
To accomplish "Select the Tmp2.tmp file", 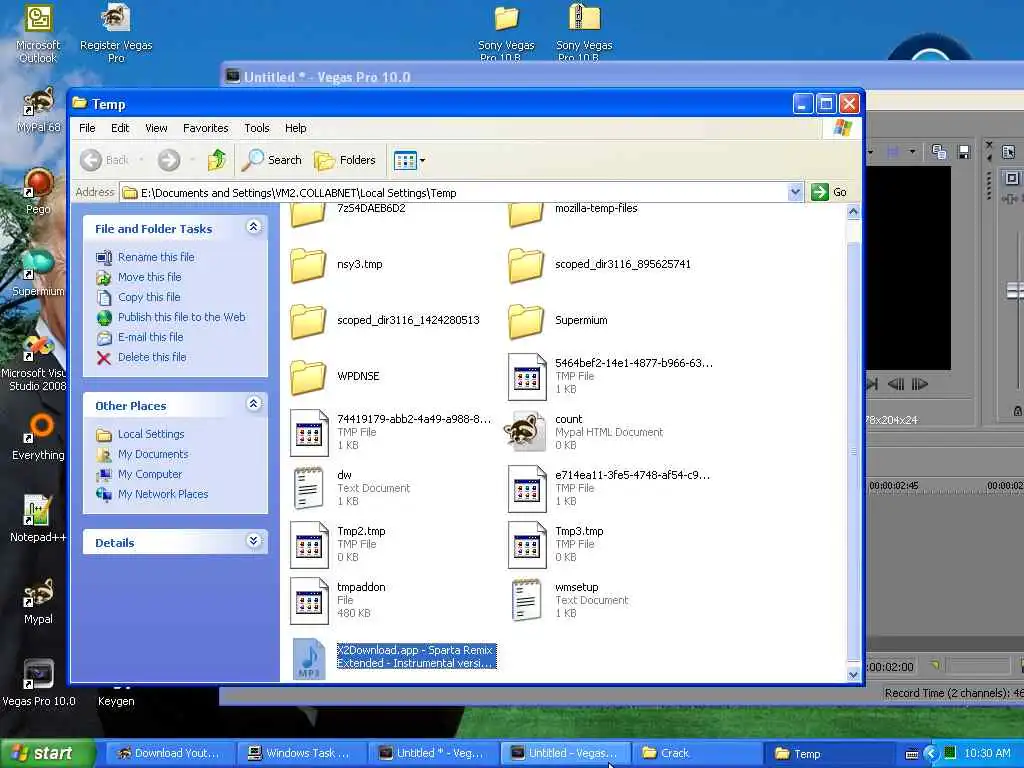I will [338, 545].
